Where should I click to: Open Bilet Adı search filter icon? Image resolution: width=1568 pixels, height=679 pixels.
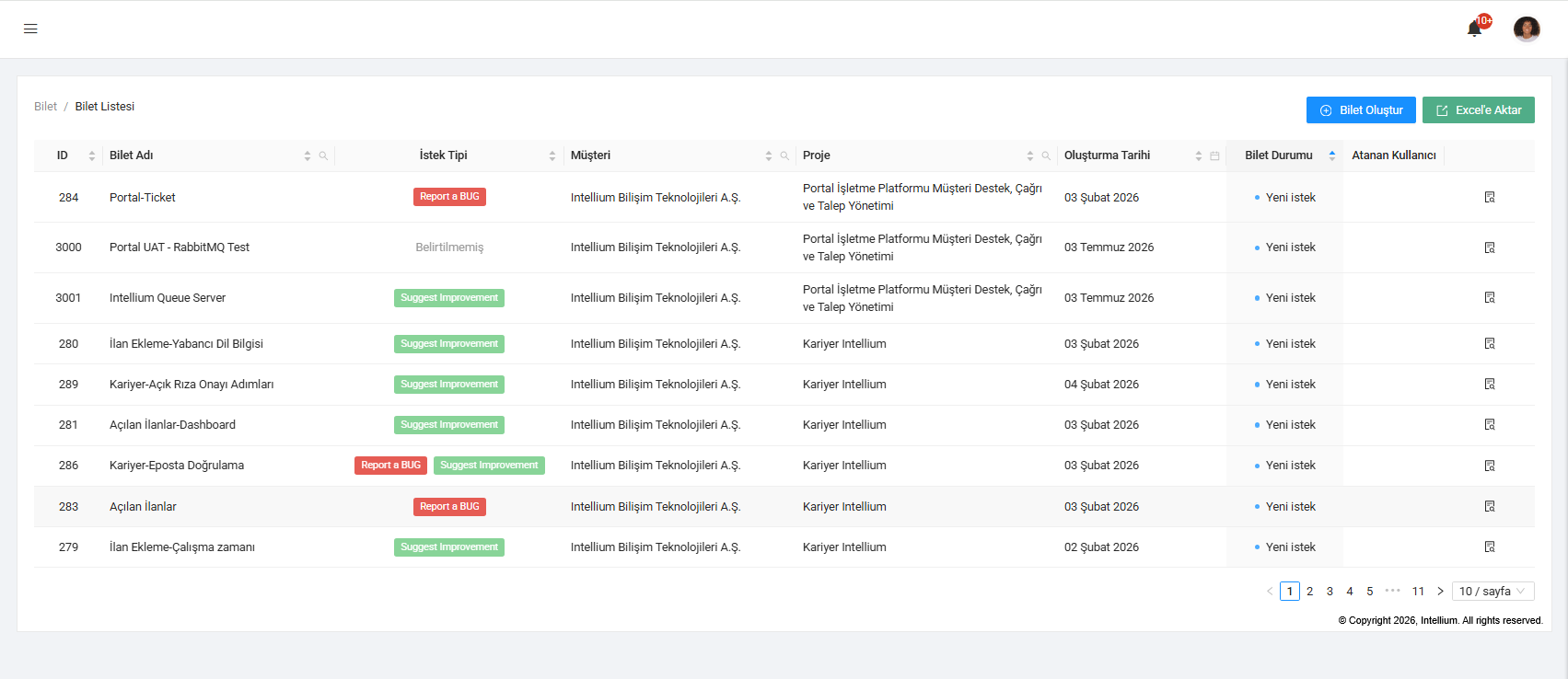coord(323,155)
